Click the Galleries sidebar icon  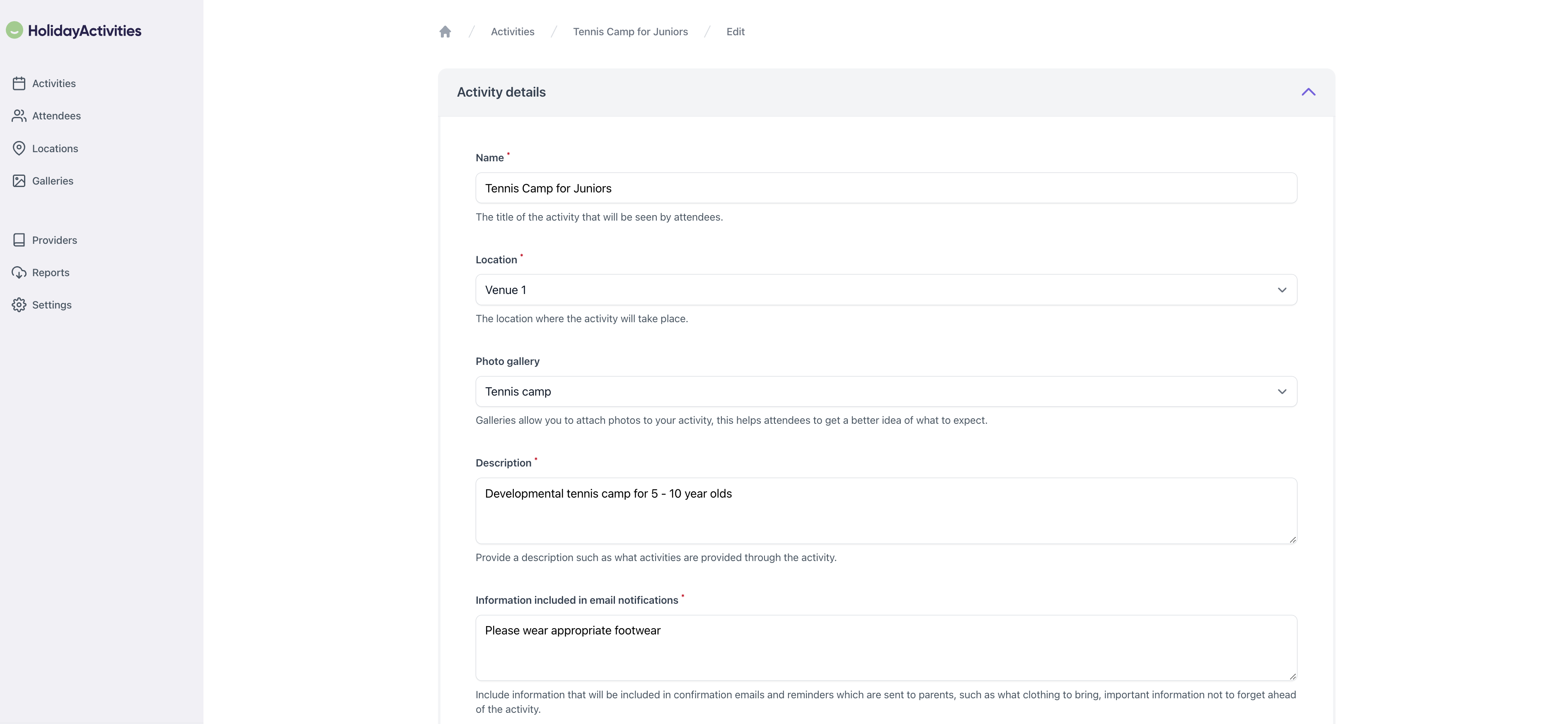(x=18, y=181)
